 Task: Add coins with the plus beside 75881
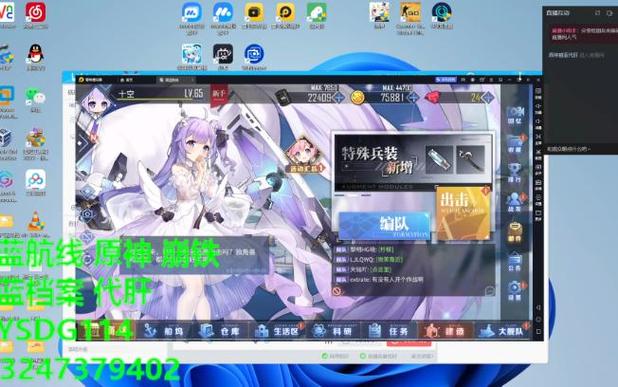[413, 97]
